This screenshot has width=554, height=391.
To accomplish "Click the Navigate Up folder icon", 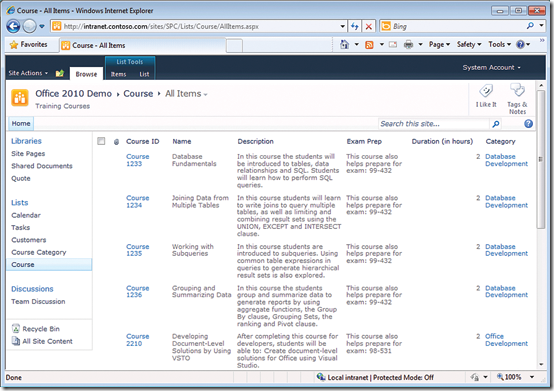I will point(60,73).
